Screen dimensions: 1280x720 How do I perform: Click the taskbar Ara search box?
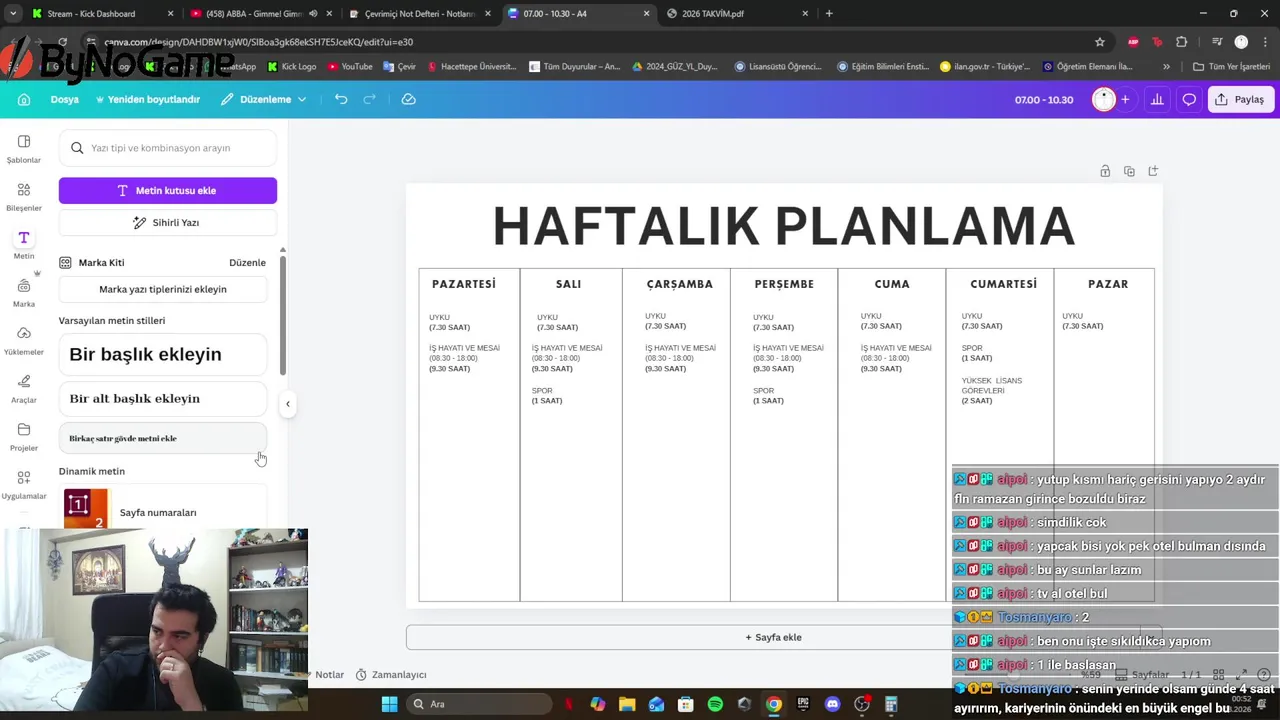pos(478,704)
